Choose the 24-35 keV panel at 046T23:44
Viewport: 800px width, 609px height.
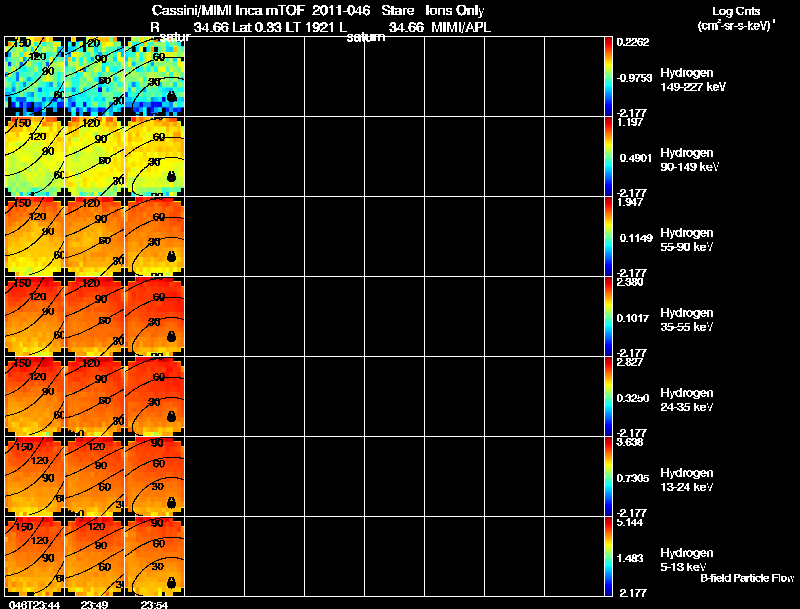(x=35, y=397)
